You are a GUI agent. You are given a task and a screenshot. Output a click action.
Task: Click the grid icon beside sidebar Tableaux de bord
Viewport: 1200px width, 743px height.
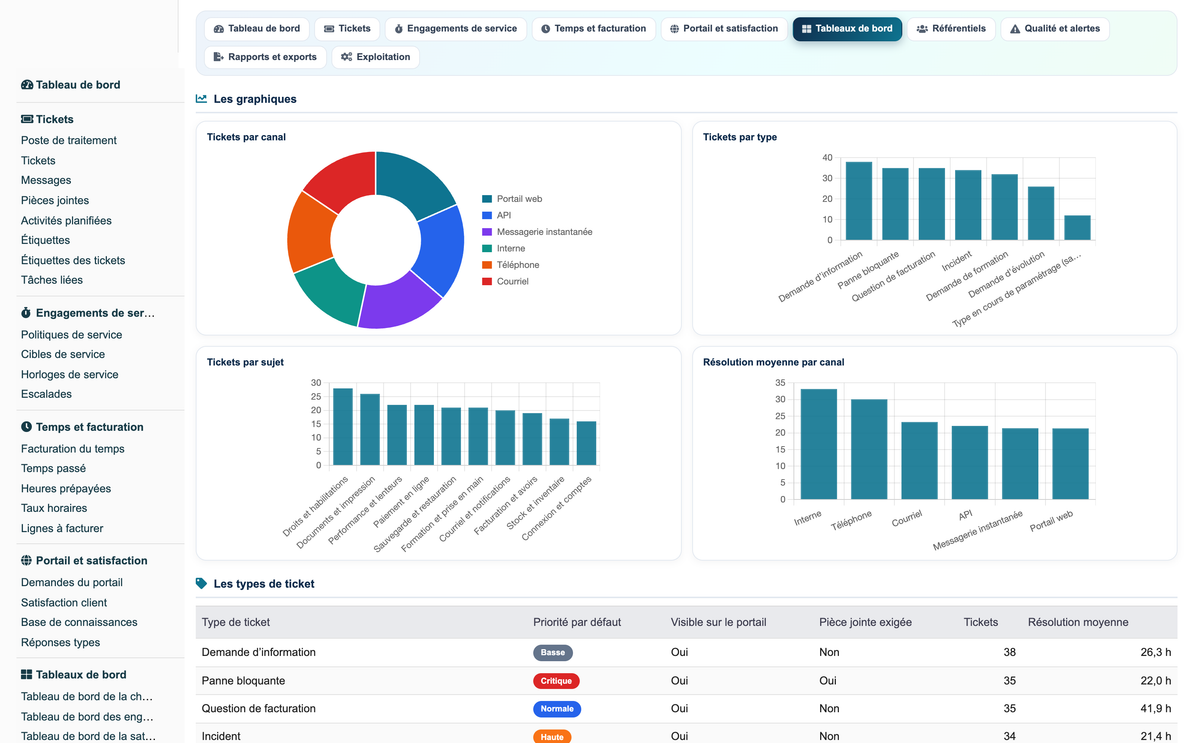[x=27, y=675]
